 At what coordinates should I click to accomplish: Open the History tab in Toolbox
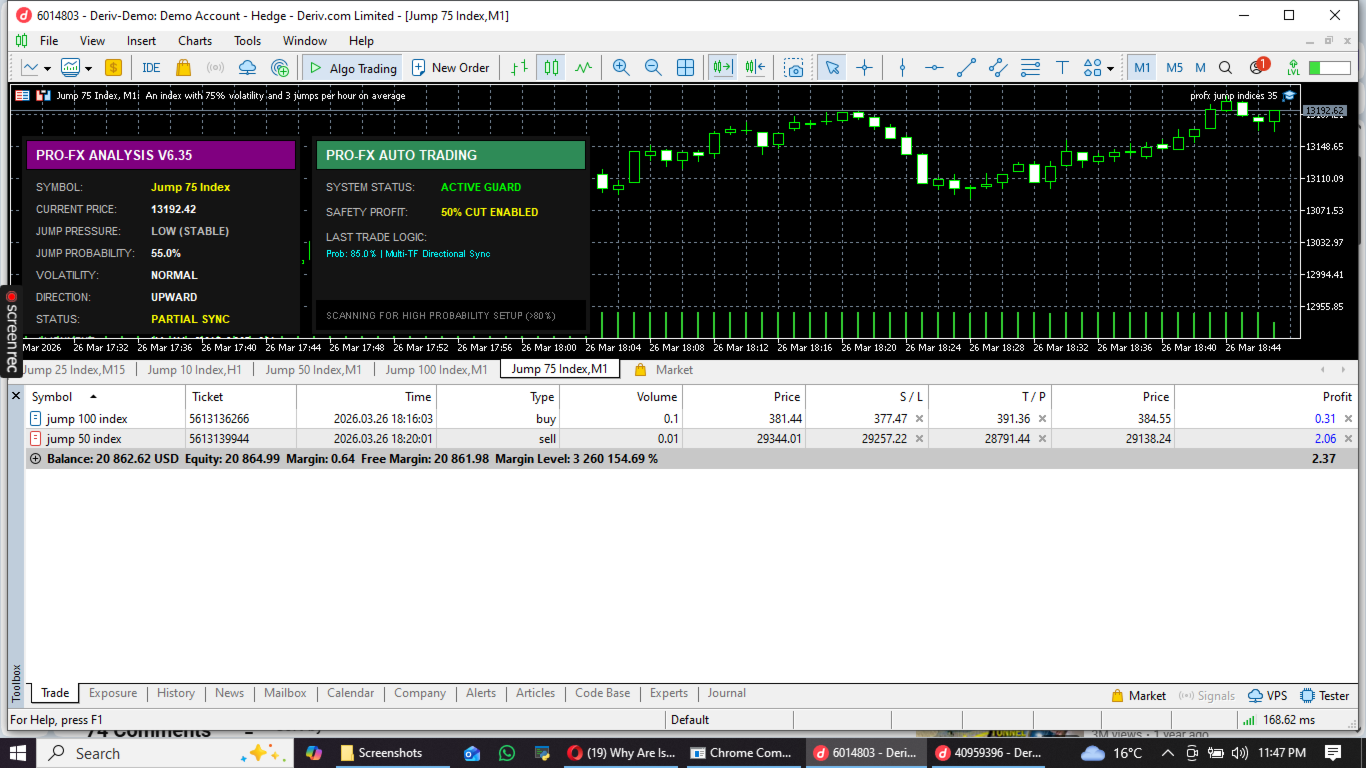tap(176, 693)
